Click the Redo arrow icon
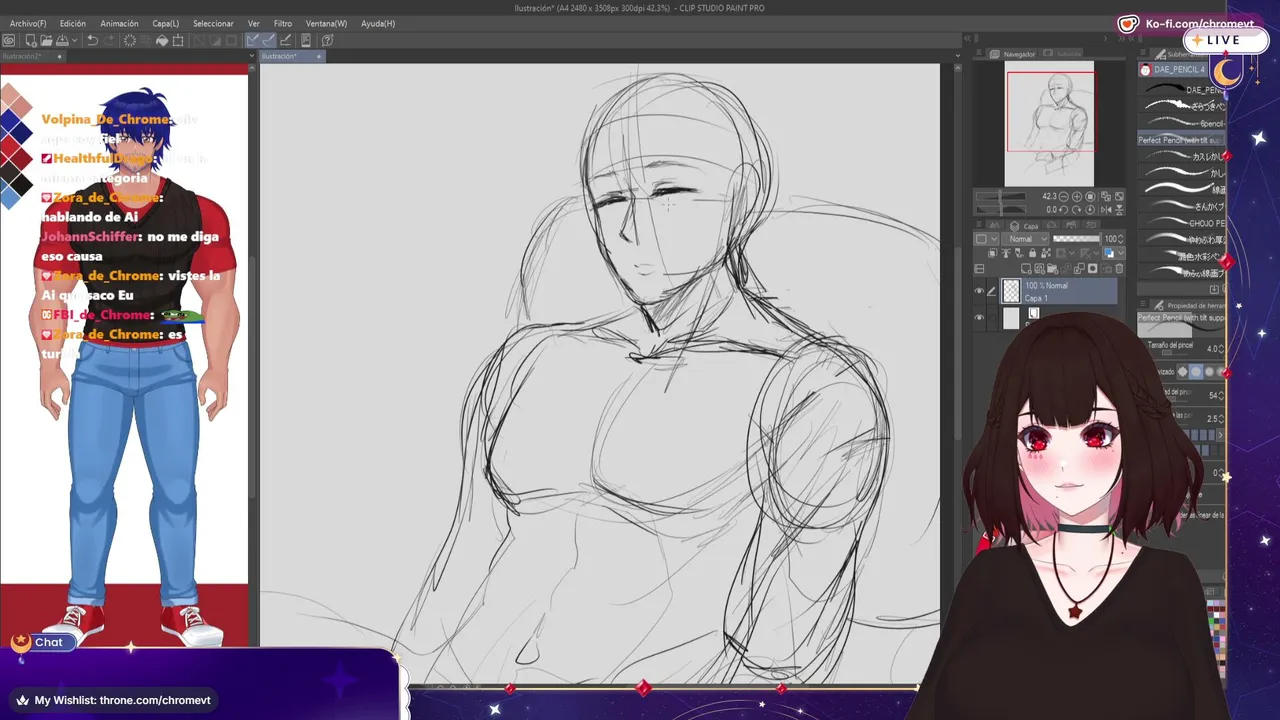The image size is (1280, 720). click(x=109, y=41)
